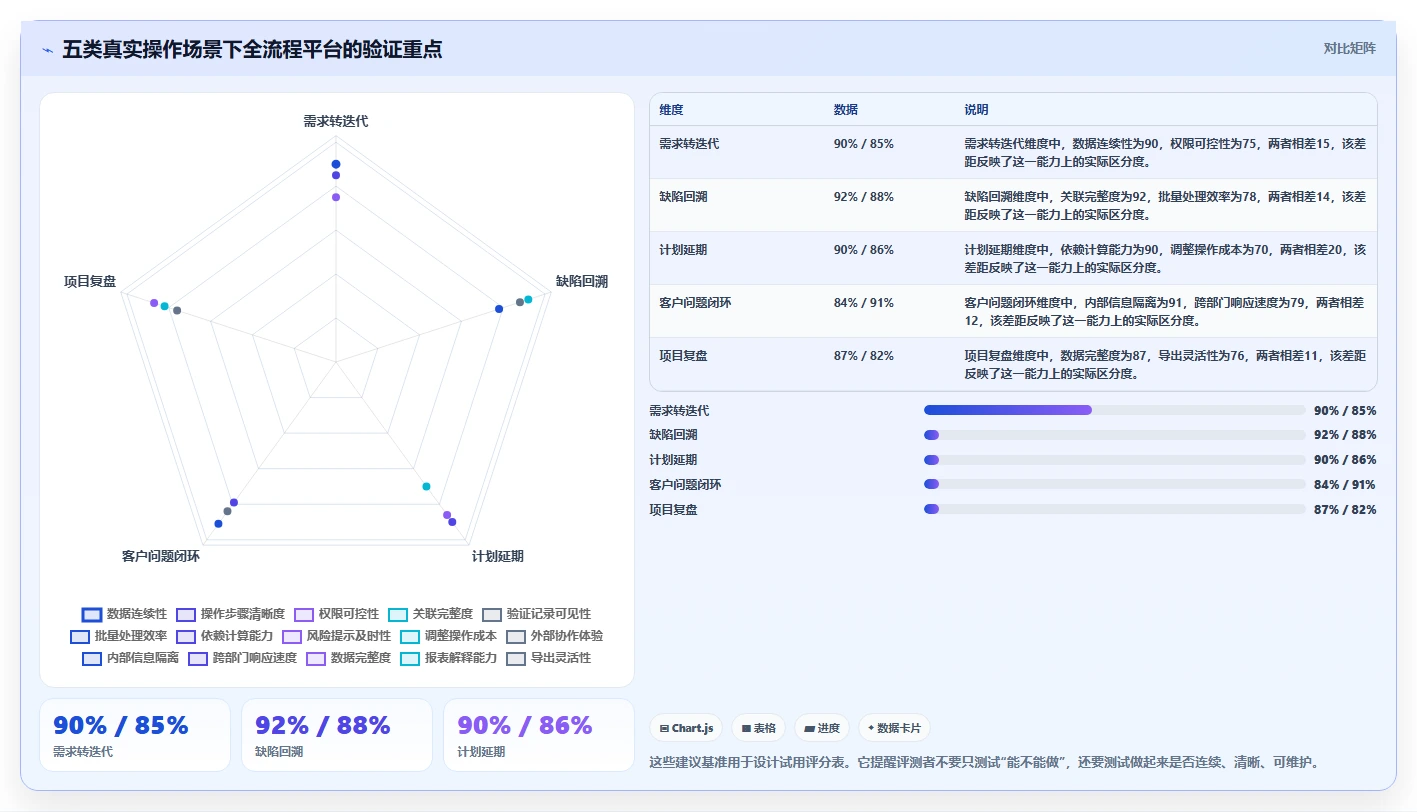Image resolution: width=1417 pixels, height=812 pixels.
Task: Hide the 跨部门响应速度 legend entry
Action: pyautogui.click(x=243, y=658)
